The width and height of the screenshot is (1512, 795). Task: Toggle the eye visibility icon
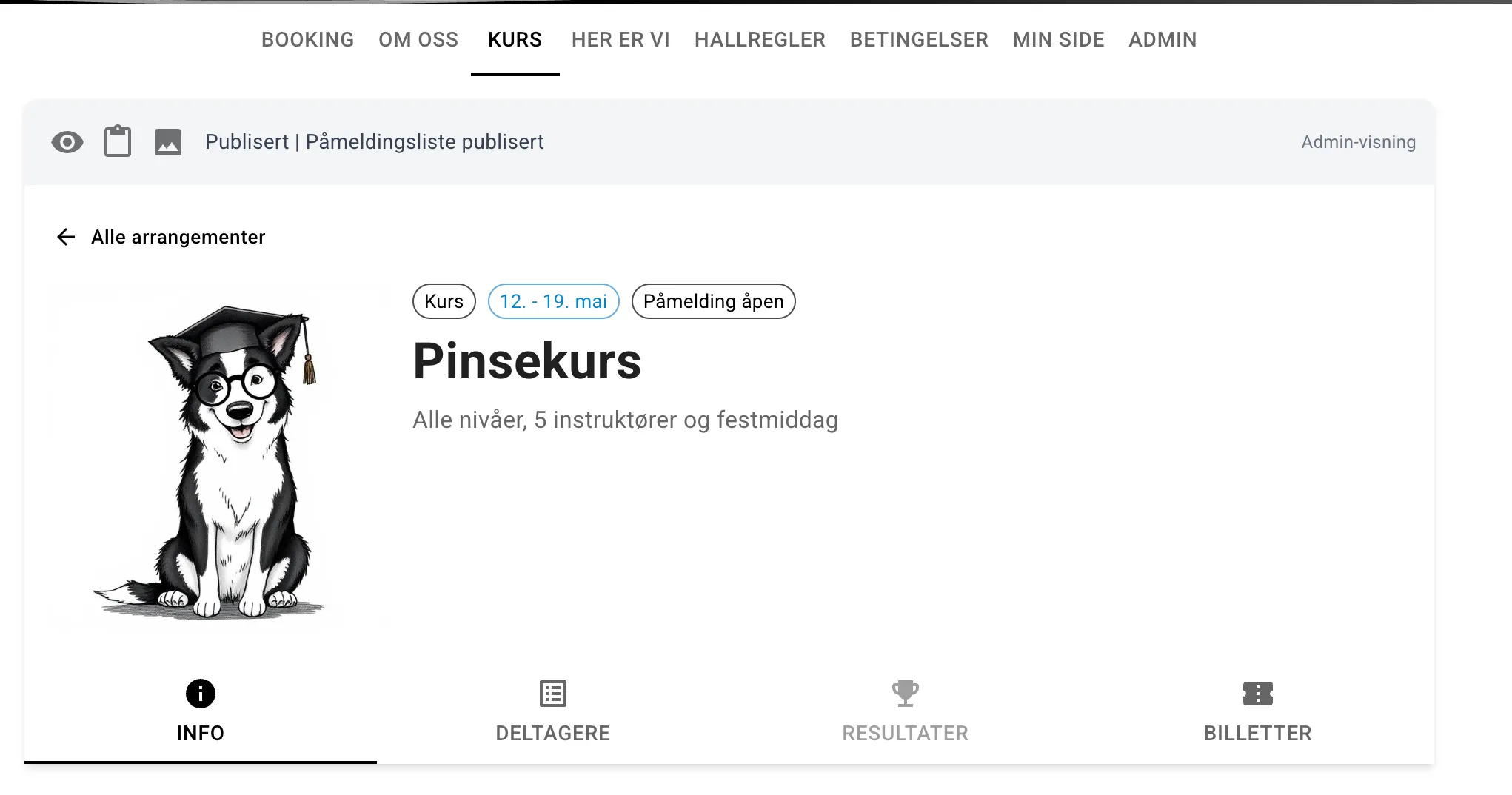(67, 142)
